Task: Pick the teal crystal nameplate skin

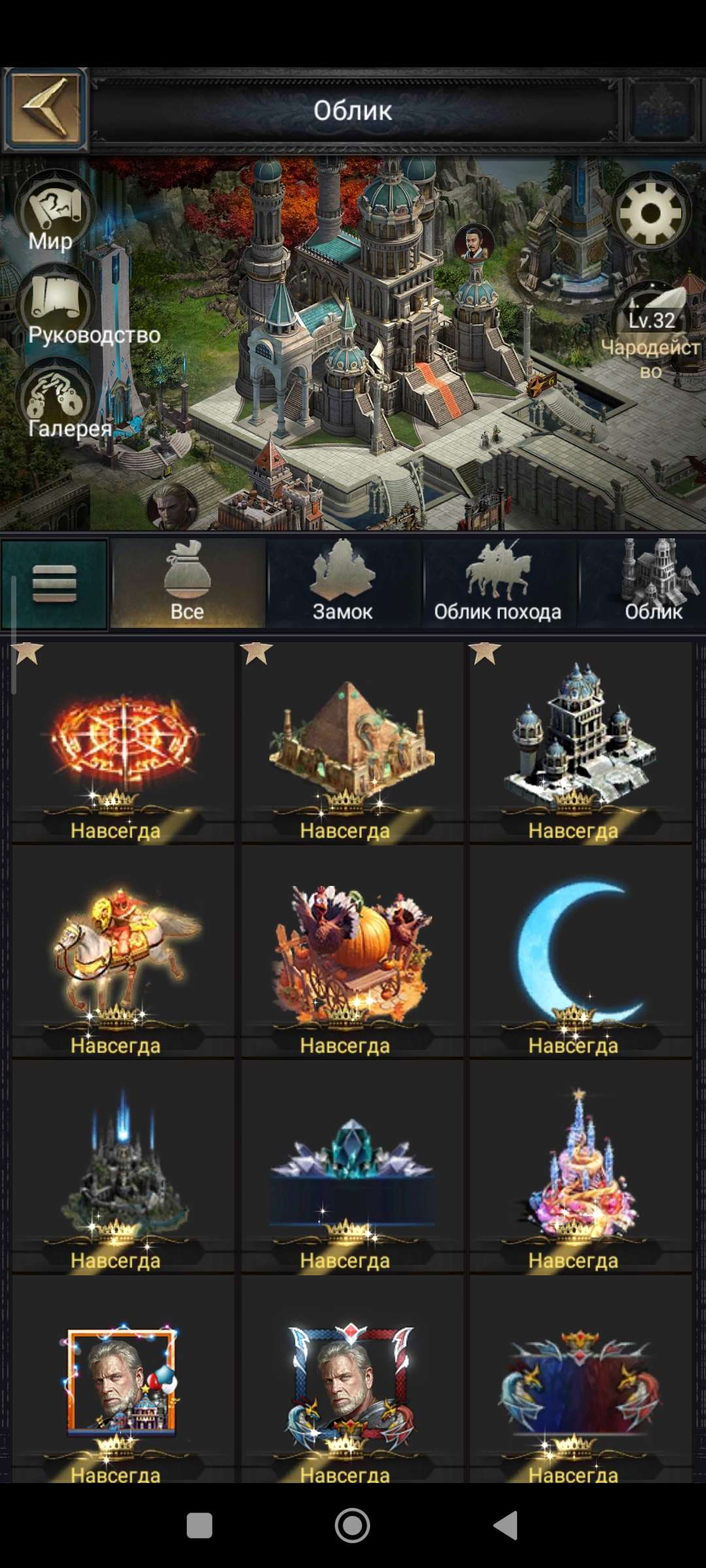Action: (352, 1167)
